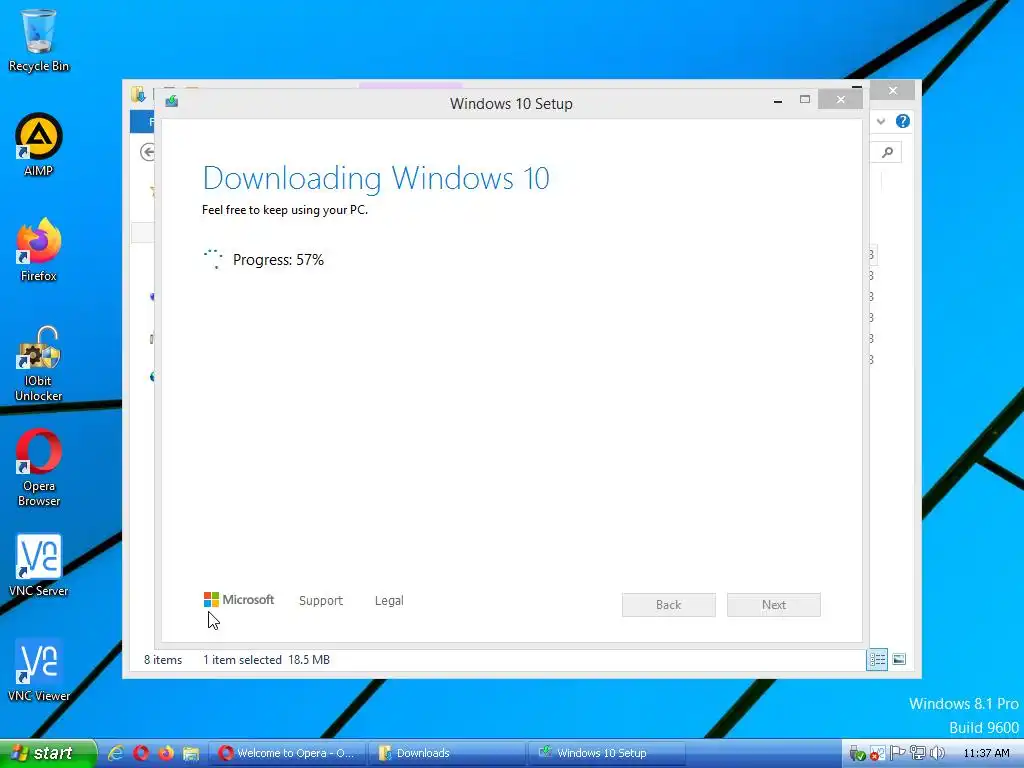Click the Progress: 57% text
The width and height of the screenshot is (1024, 768).
[278, 260]
